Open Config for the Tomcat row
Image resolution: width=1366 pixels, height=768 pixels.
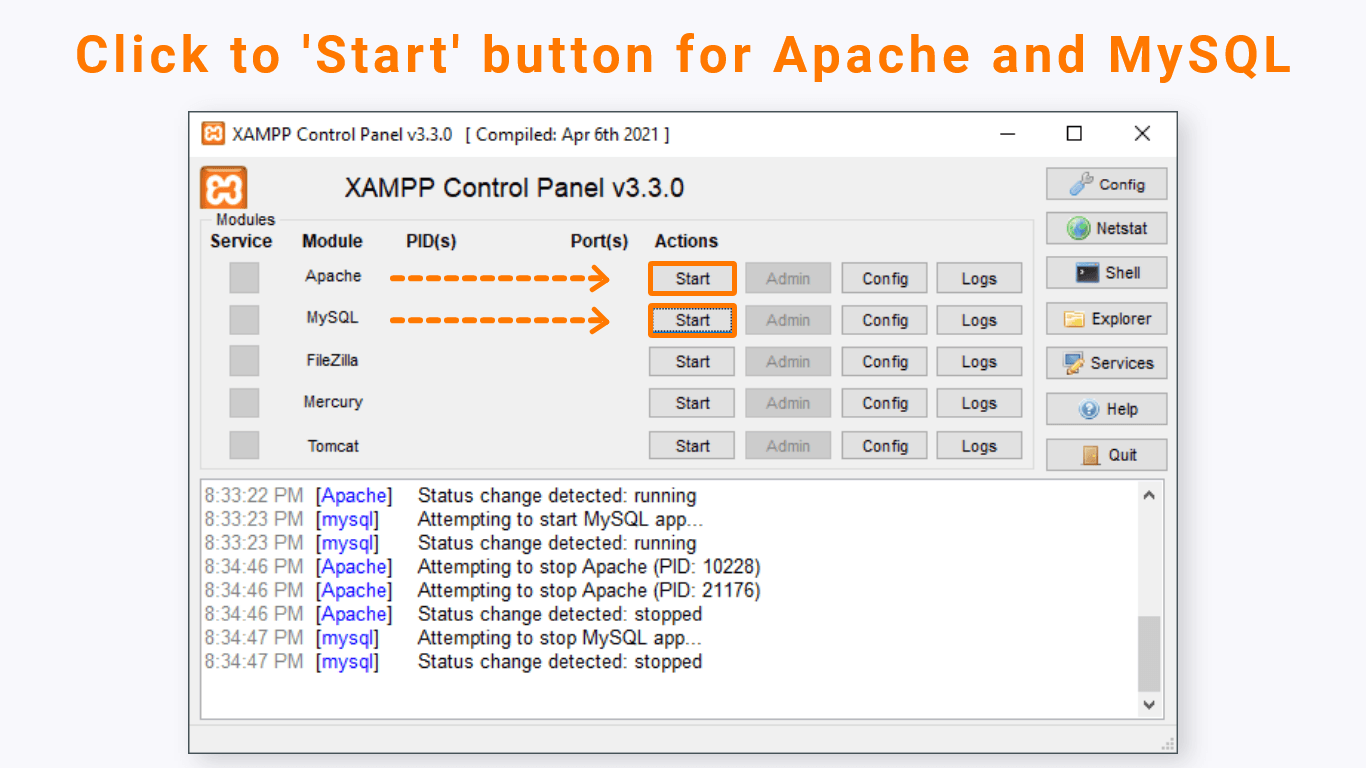click(x=885, y=446)
